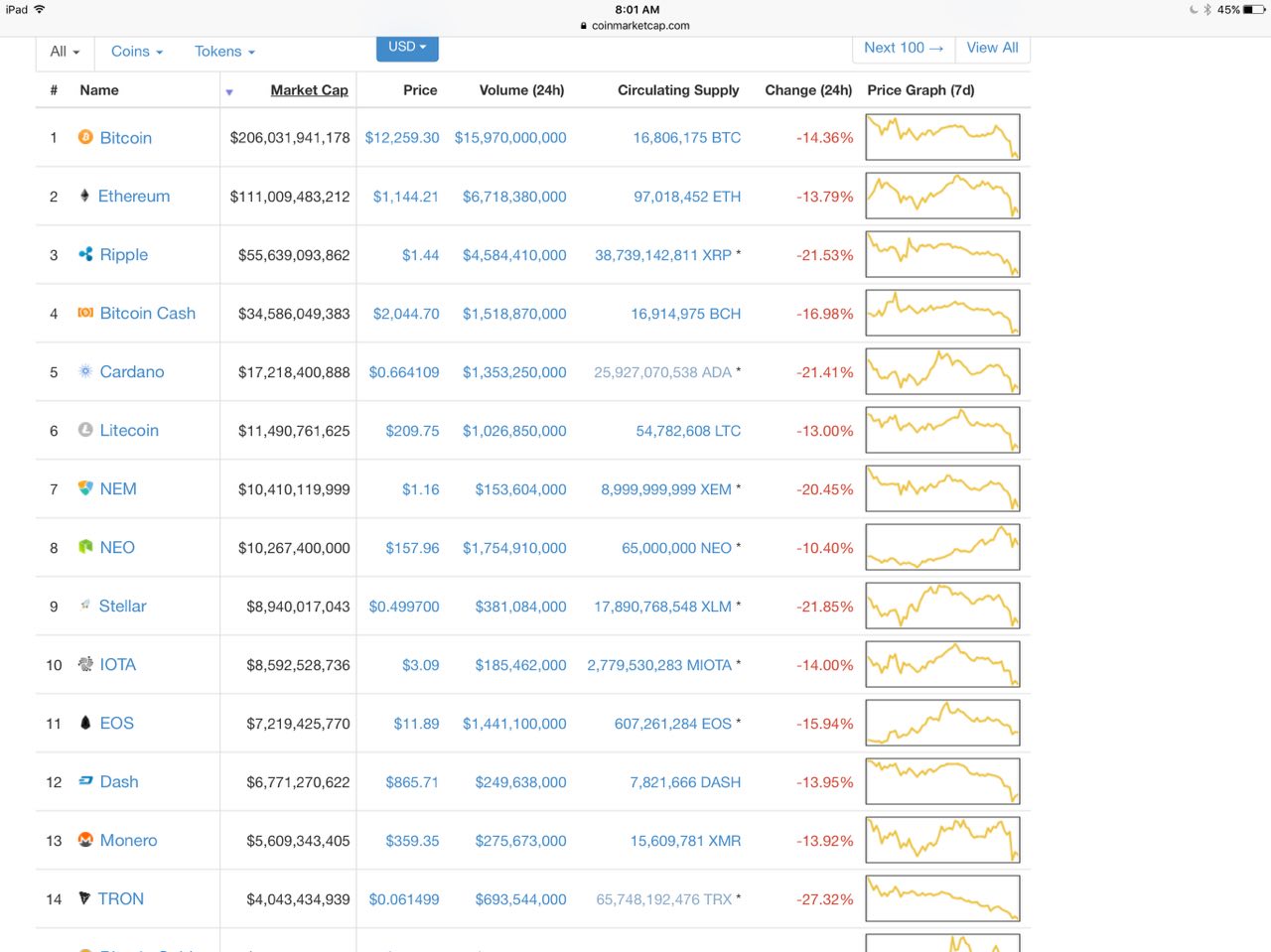Image resolution: width=1271 pixels, height=952 pixels.
Task: Click Ethereum volume $6,718,380,000
Action: click(x=514, y=197)
